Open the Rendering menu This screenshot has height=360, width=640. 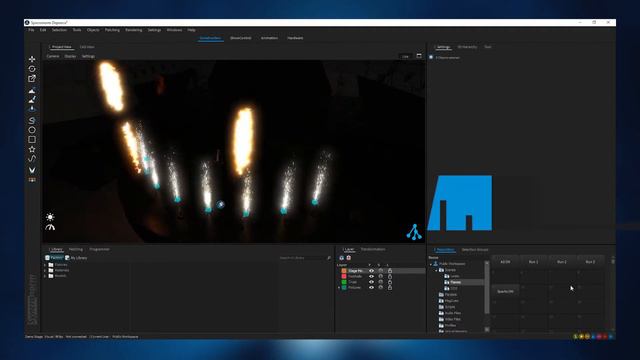[x=133, y=30]
